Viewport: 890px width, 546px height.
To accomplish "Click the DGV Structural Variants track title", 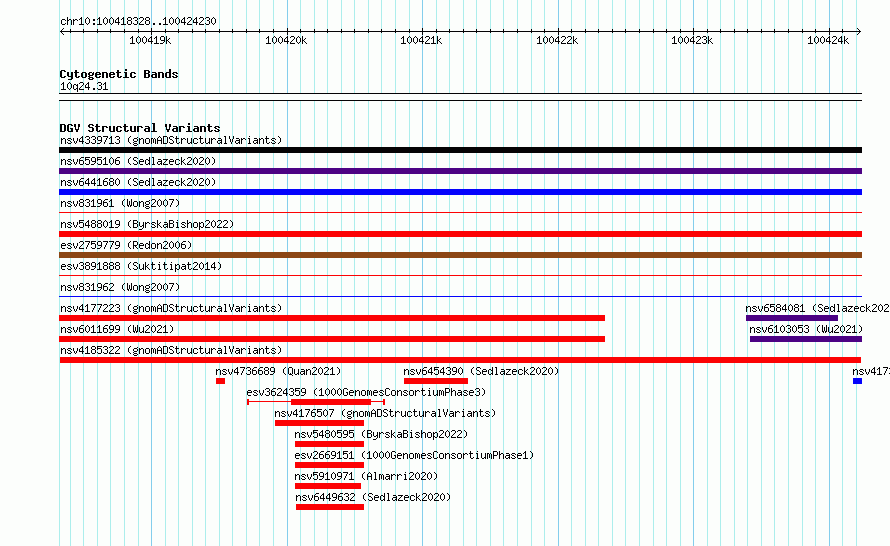I will pyautogui.click(x=140, y=128).
